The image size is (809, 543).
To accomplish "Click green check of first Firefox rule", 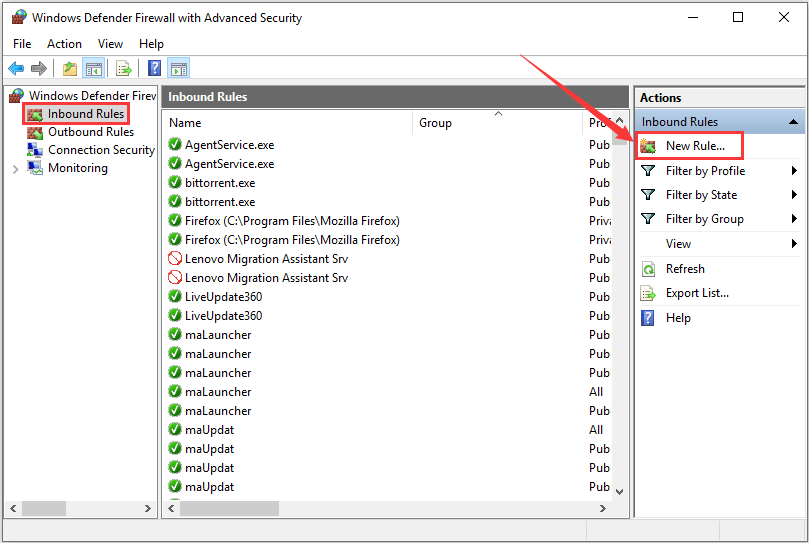I will [175, 220].
